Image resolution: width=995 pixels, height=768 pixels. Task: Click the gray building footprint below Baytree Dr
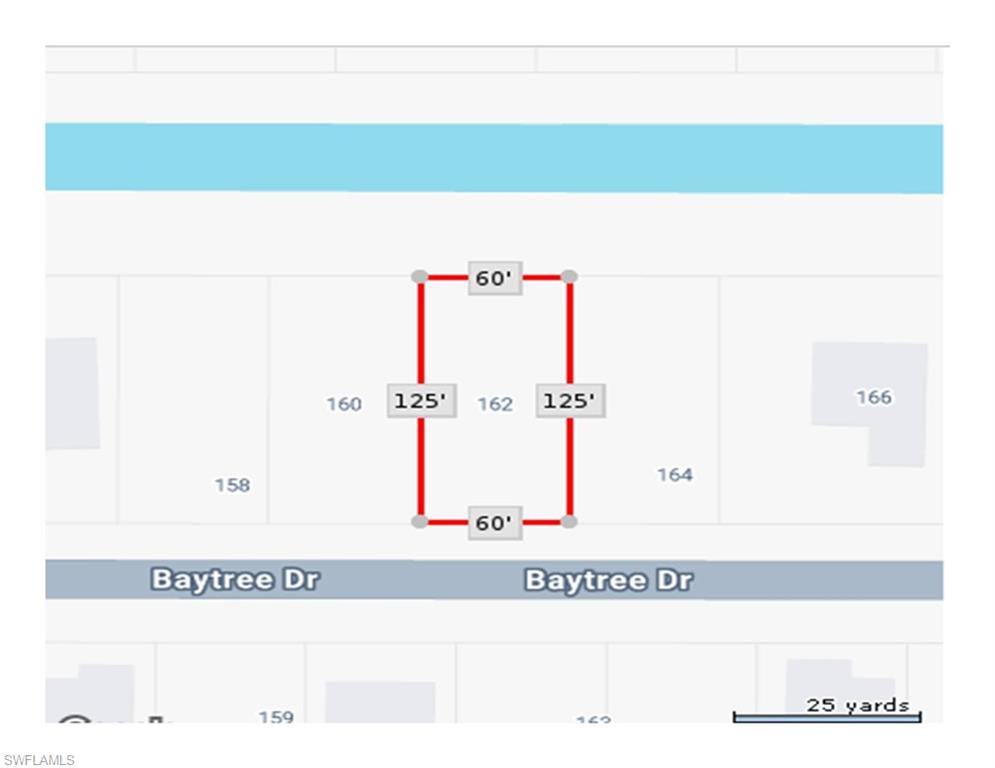pos(380,702)
